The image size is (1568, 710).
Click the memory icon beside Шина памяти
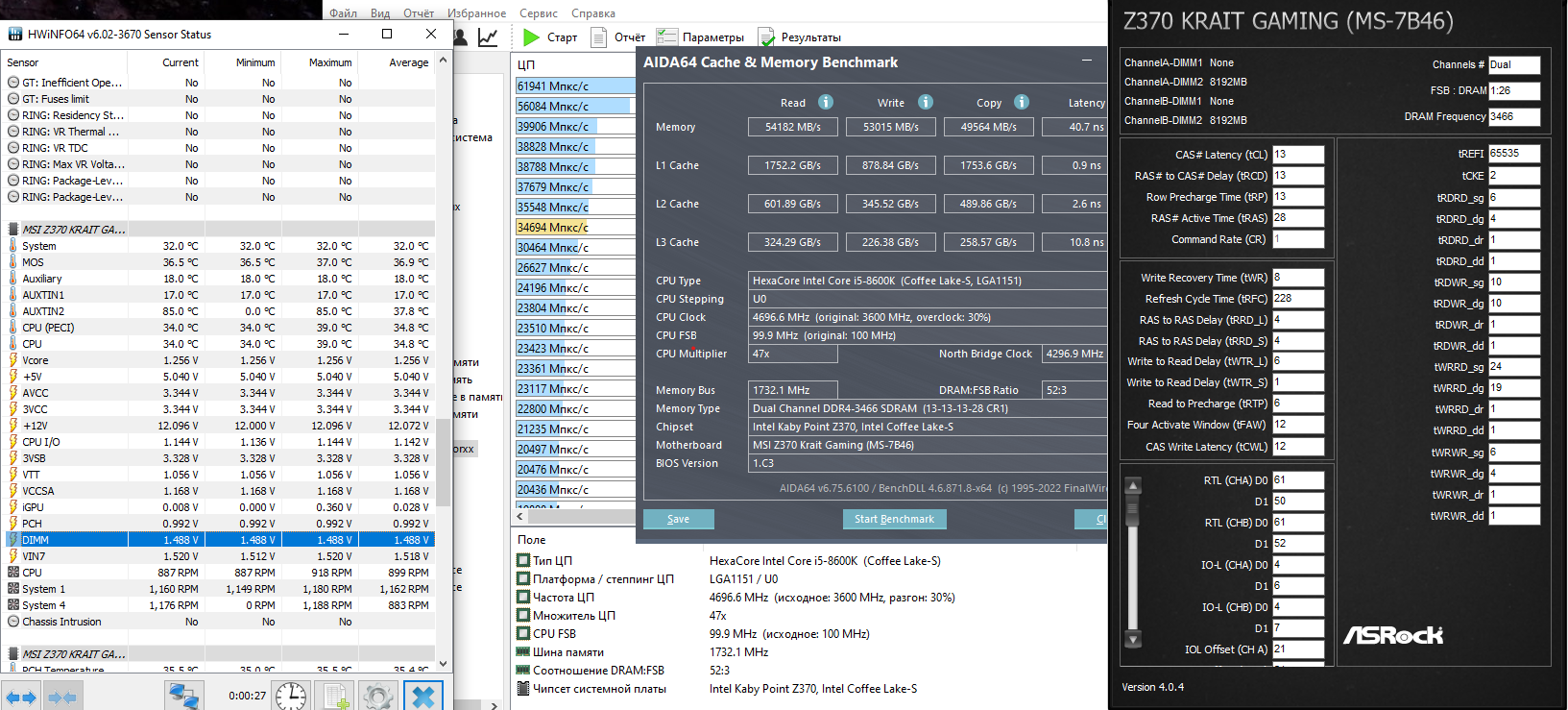point(523,651)
